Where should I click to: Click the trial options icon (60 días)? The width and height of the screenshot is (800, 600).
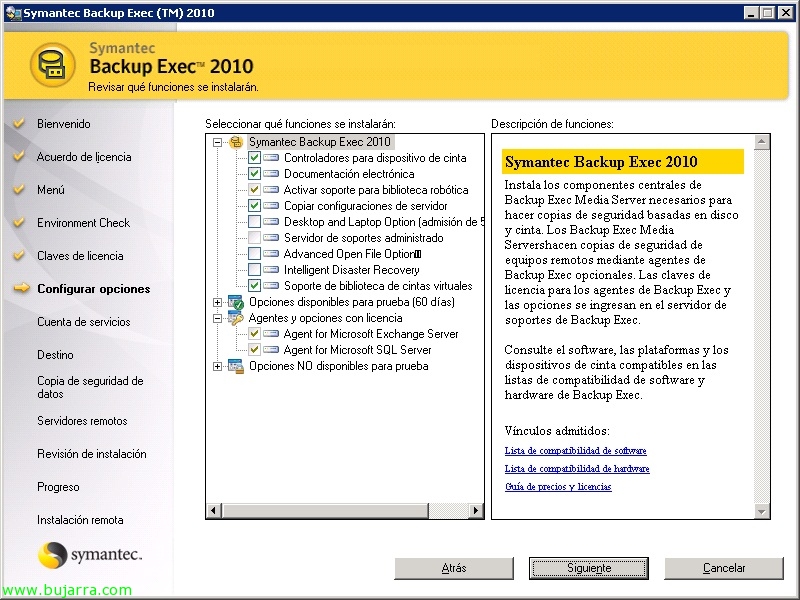[236, 302]
